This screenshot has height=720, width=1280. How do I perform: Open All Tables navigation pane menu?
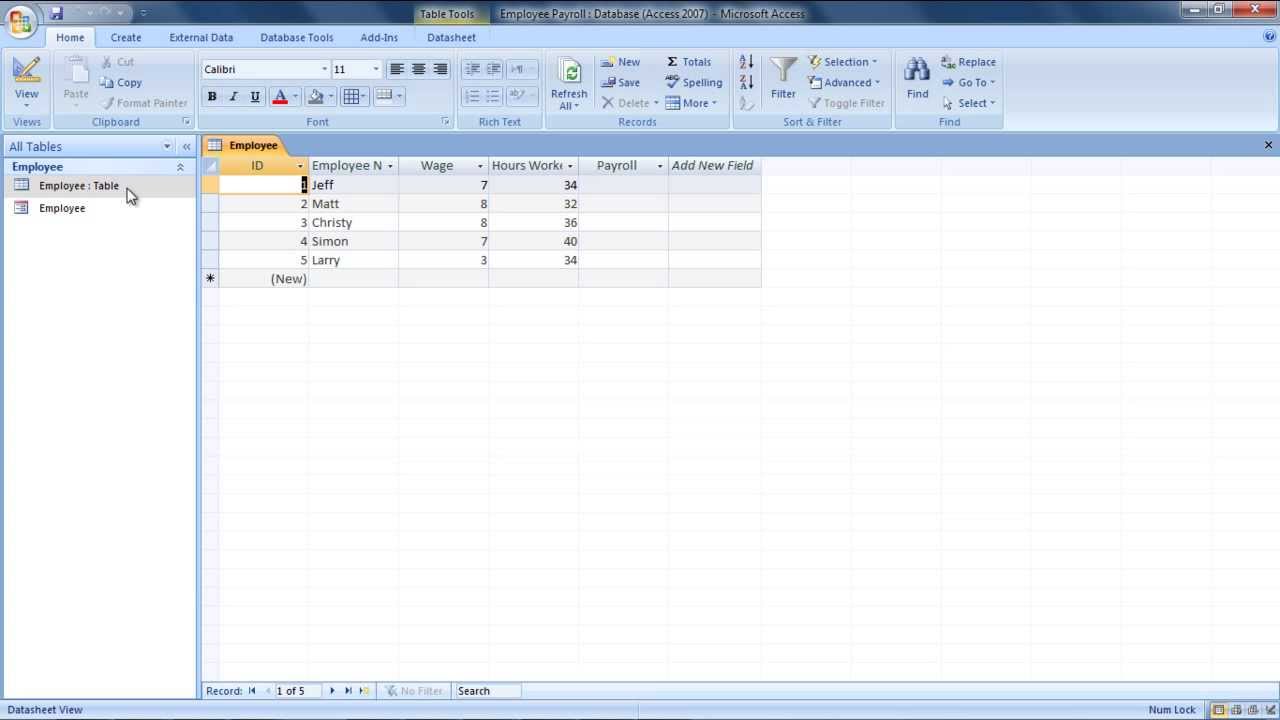(x=167, y=146)
